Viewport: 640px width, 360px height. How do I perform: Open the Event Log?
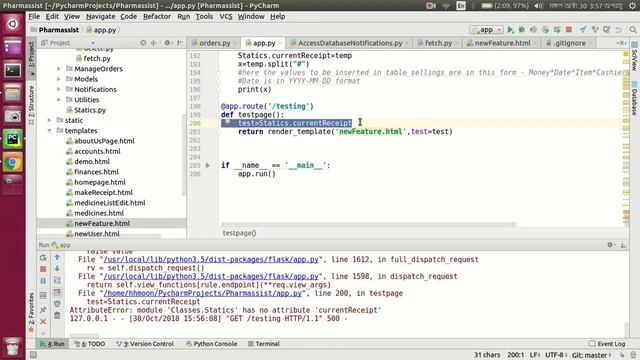(x=607, y=344)
